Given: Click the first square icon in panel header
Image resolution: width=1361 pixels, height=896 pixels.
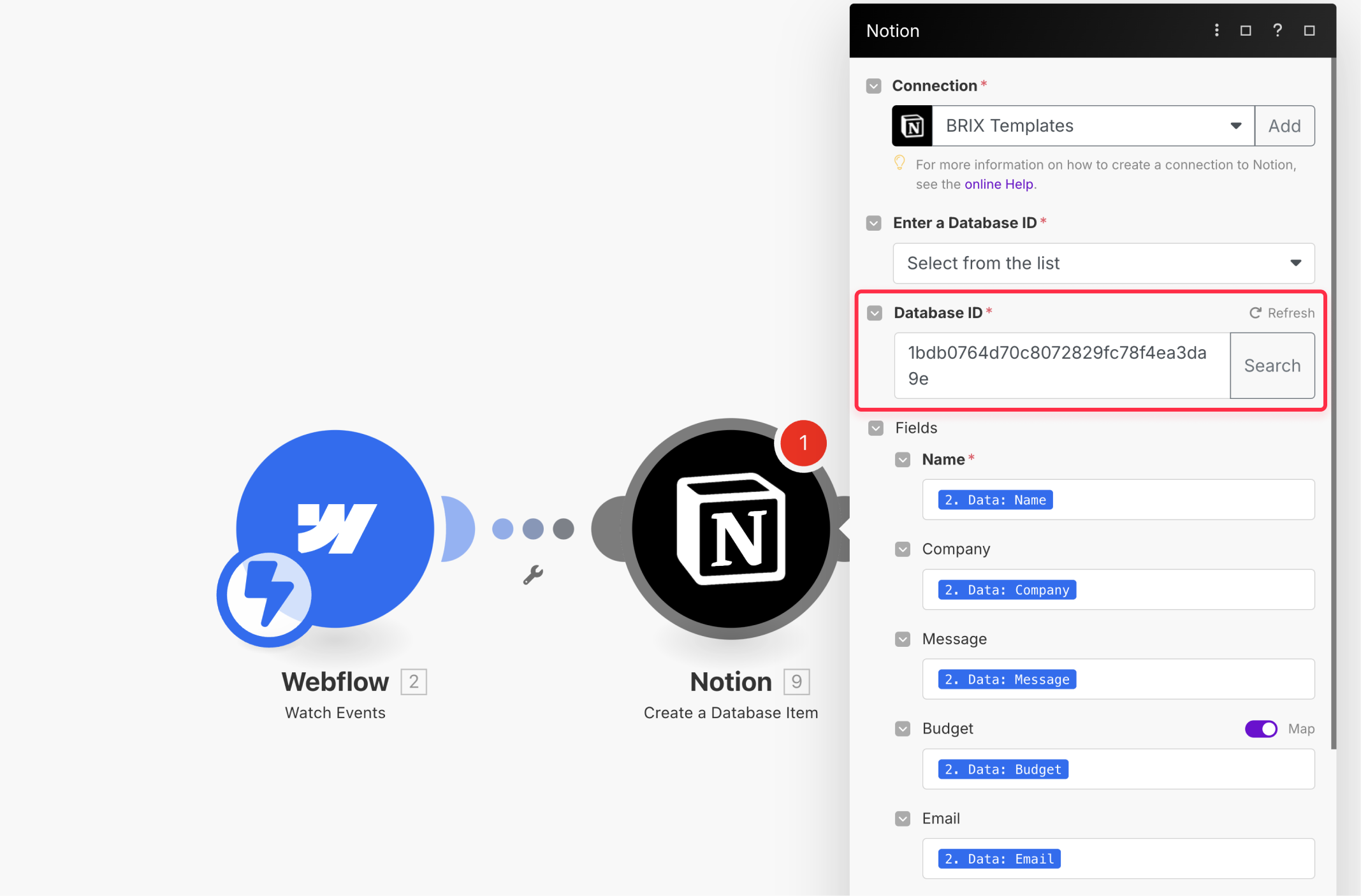Looking at the screenshot, I should point(1246,31).
